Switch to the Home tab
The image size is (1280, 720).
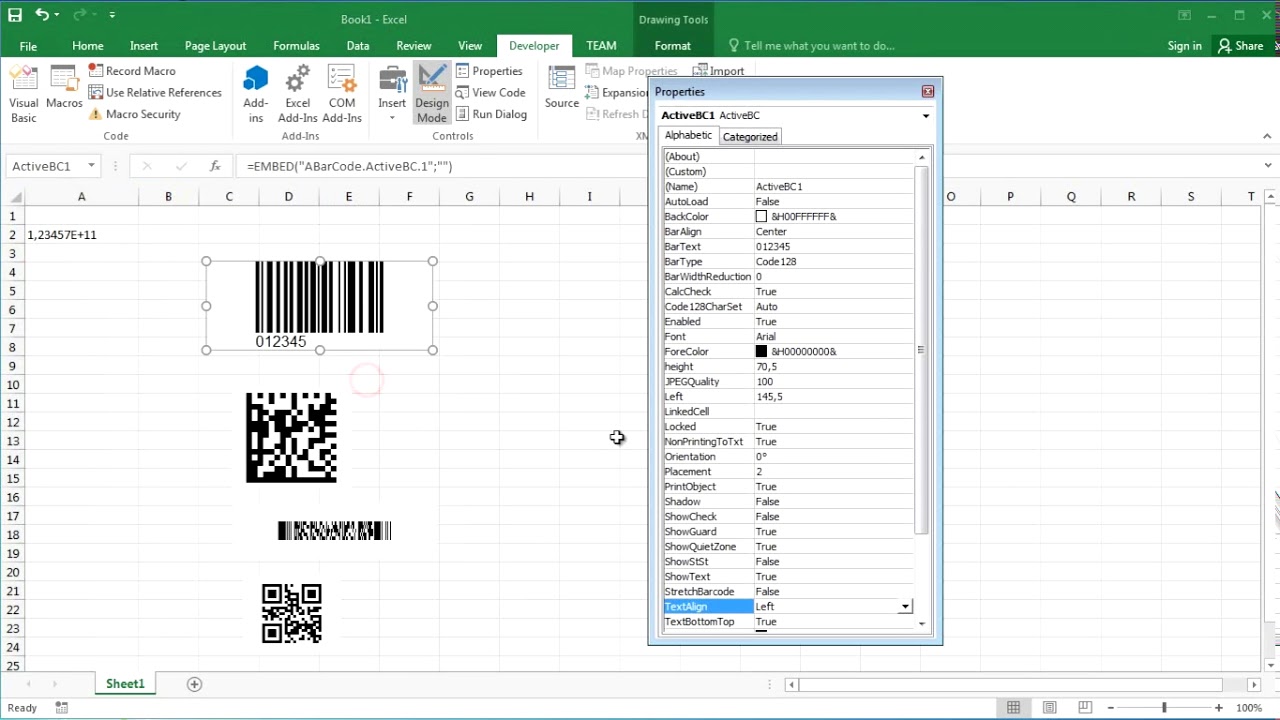coord(88,46)
